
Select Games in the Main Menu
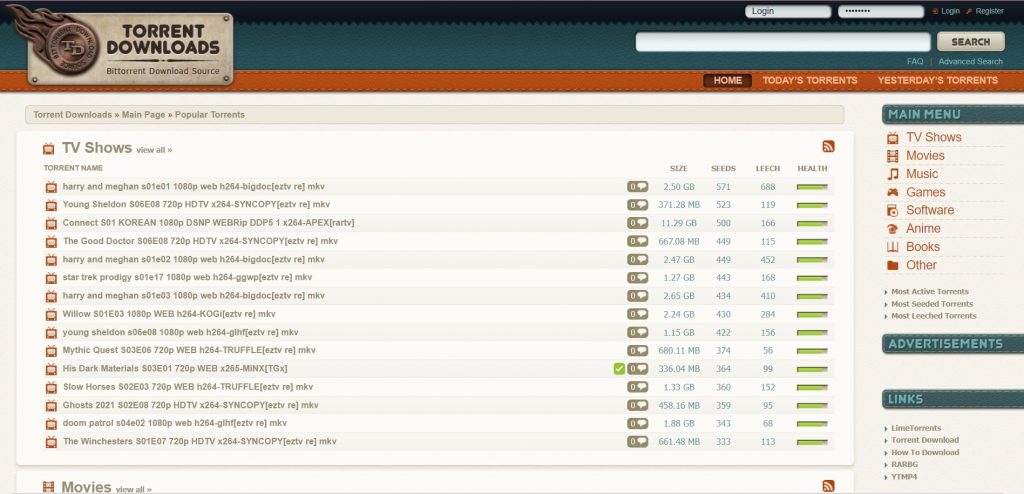(925, 192)
